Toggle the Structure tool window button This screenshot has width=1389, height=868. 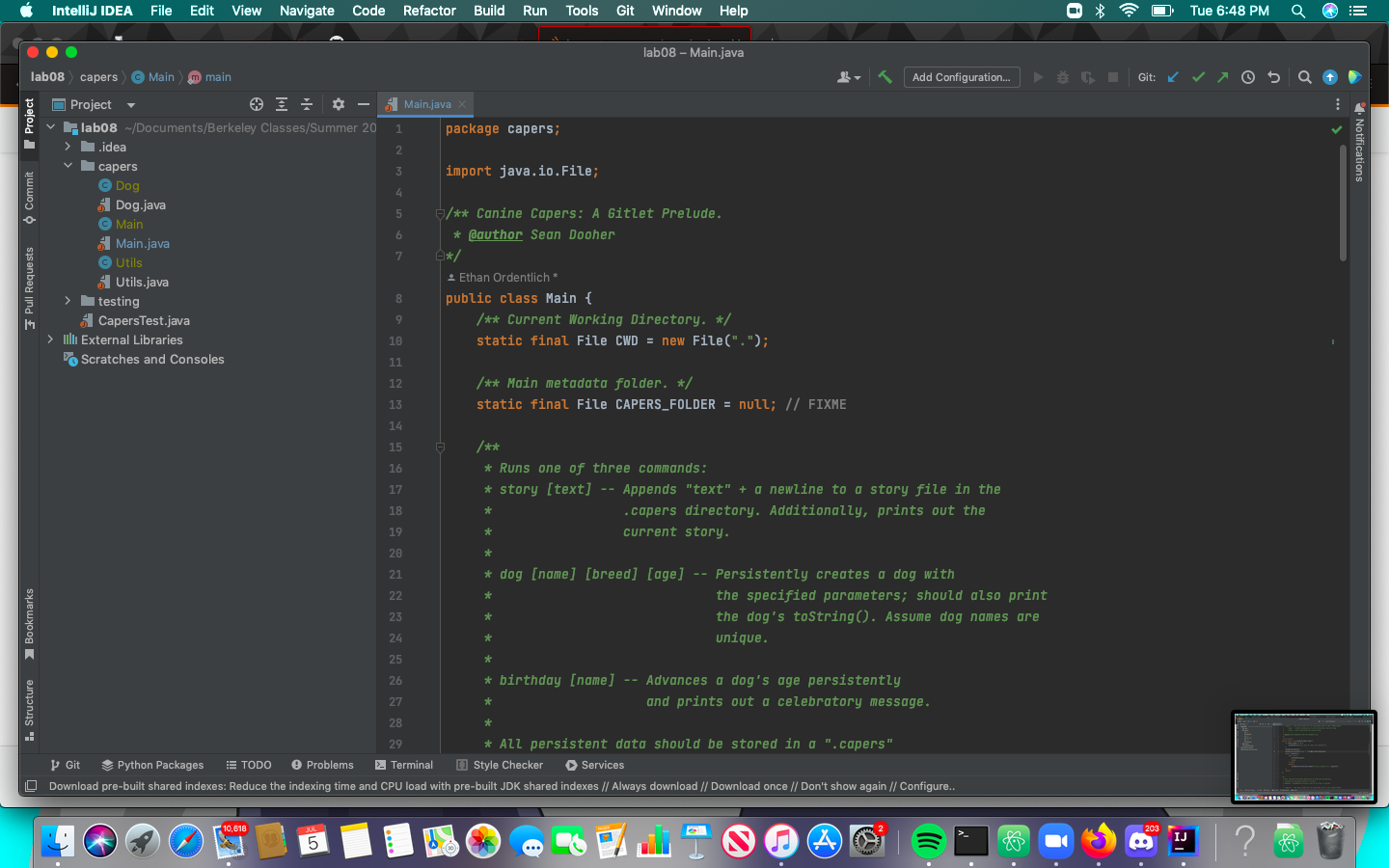coord(29,709)
